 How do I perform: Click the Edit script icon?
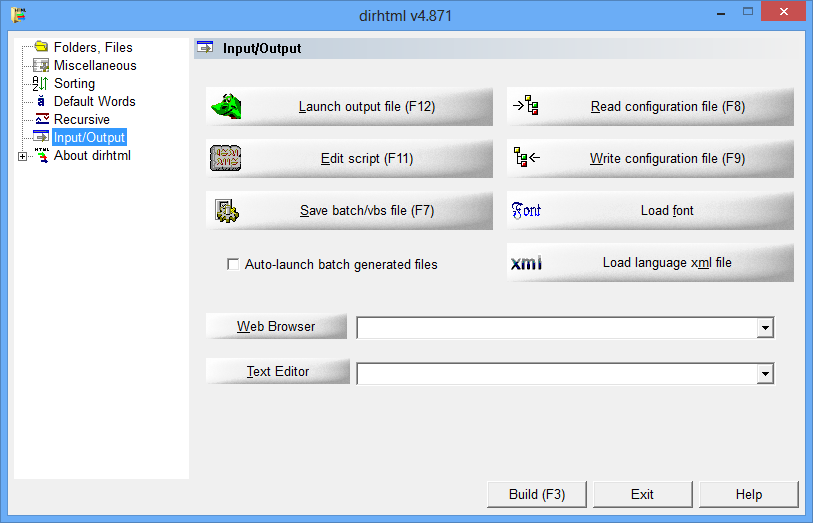(x=226, y=158)
